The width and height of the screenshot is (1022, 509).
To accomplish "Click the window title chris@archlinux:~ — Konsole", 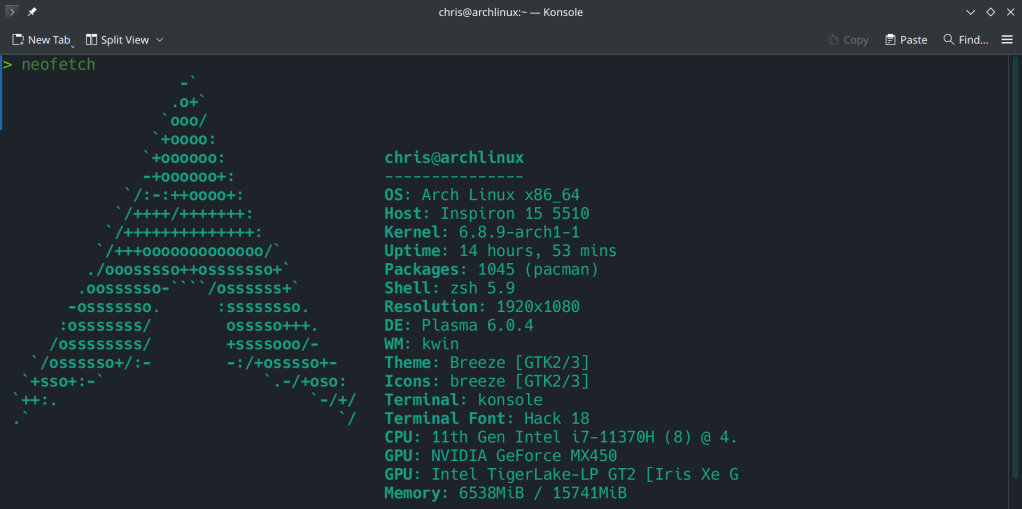I will coord(510,12).
